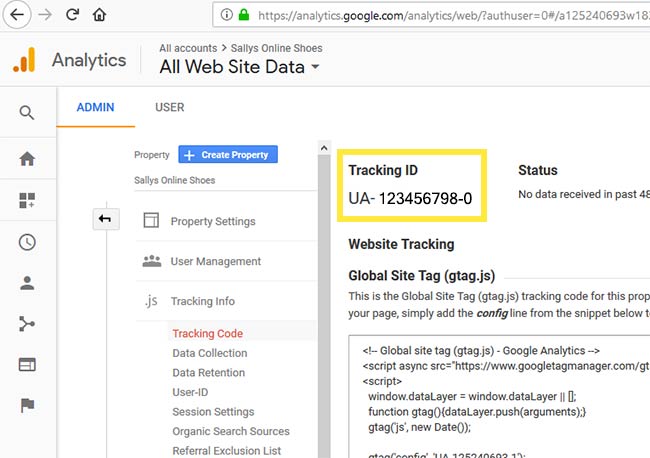Open site information icon in address bar
Viewport: 650px width, 458px height.
226,15
